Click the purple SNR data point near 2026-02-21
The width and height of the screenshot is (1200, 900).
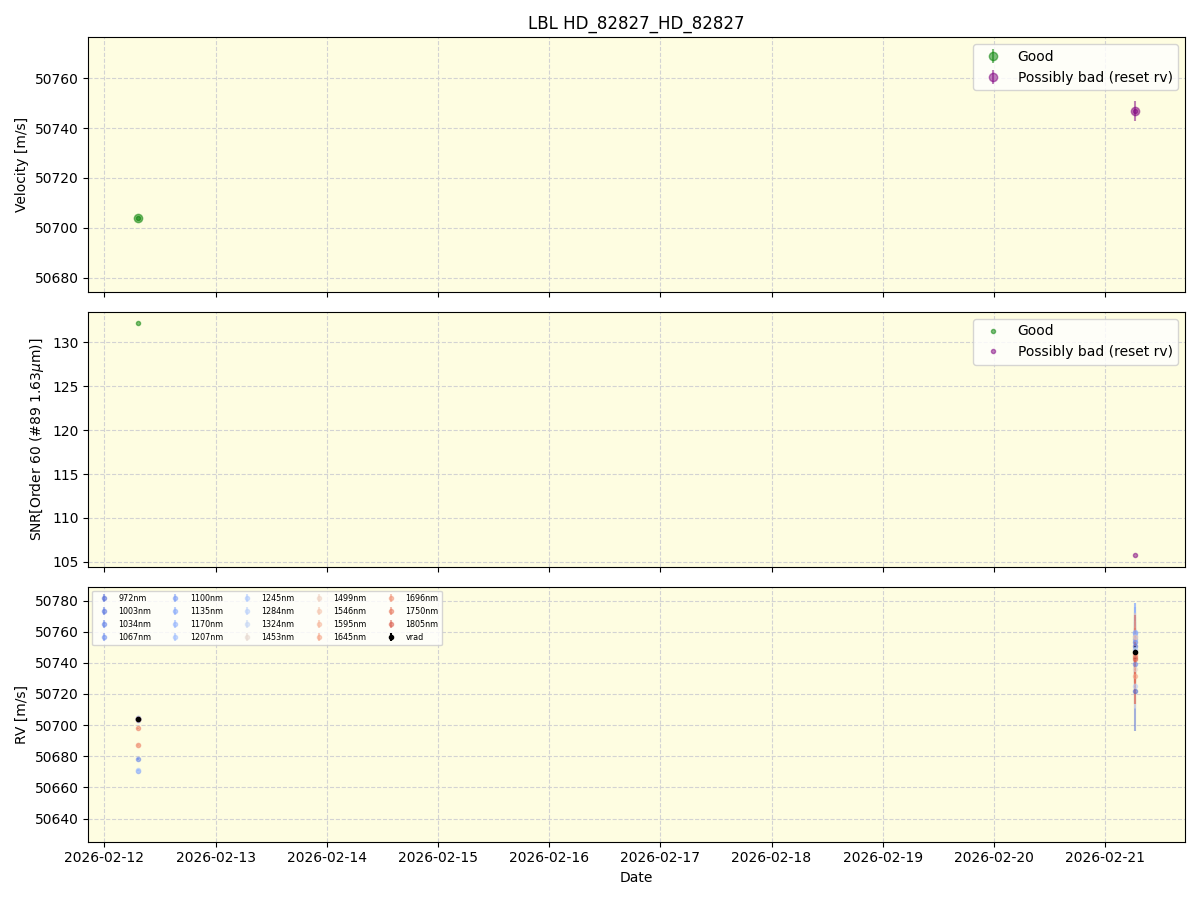click(1135, 553)
